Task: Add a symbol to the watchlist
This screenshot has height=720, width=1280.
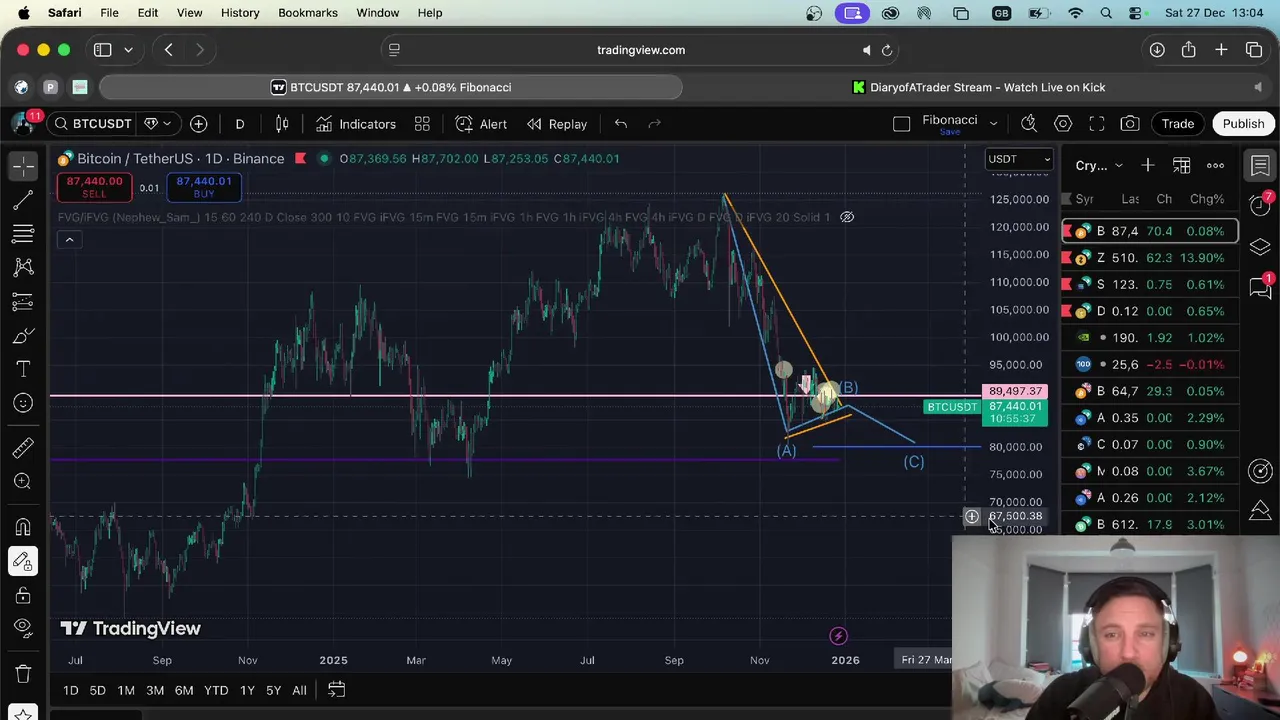Action: click(1148, 165)
